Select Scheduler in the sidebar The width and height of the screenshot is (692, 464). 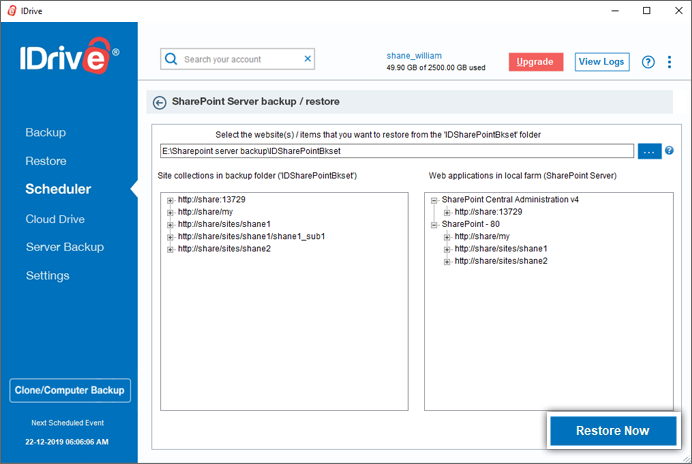point(58,189)
